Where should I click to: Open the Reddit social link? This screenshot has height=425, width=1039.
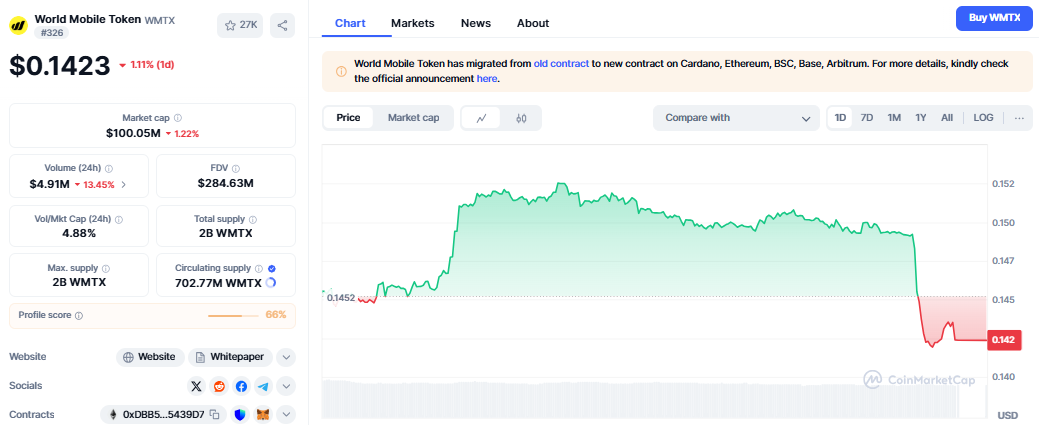219,386
